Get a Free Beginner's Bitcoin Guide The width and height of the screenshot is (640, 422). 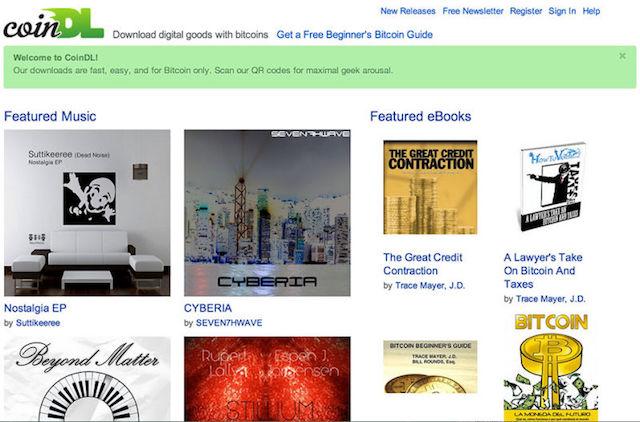[354, 35]
